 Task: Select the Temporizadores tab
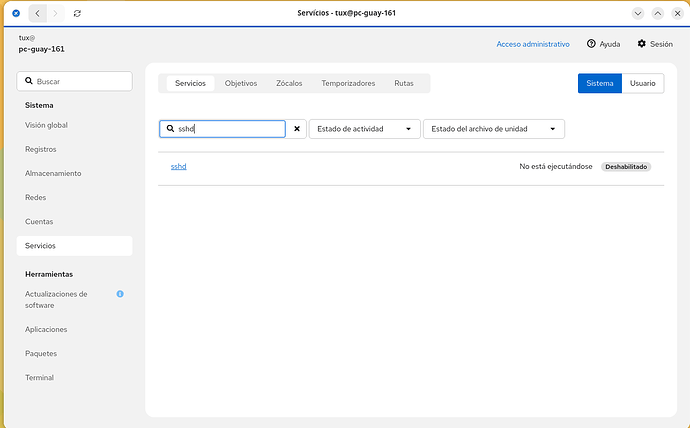coord(348,83)
